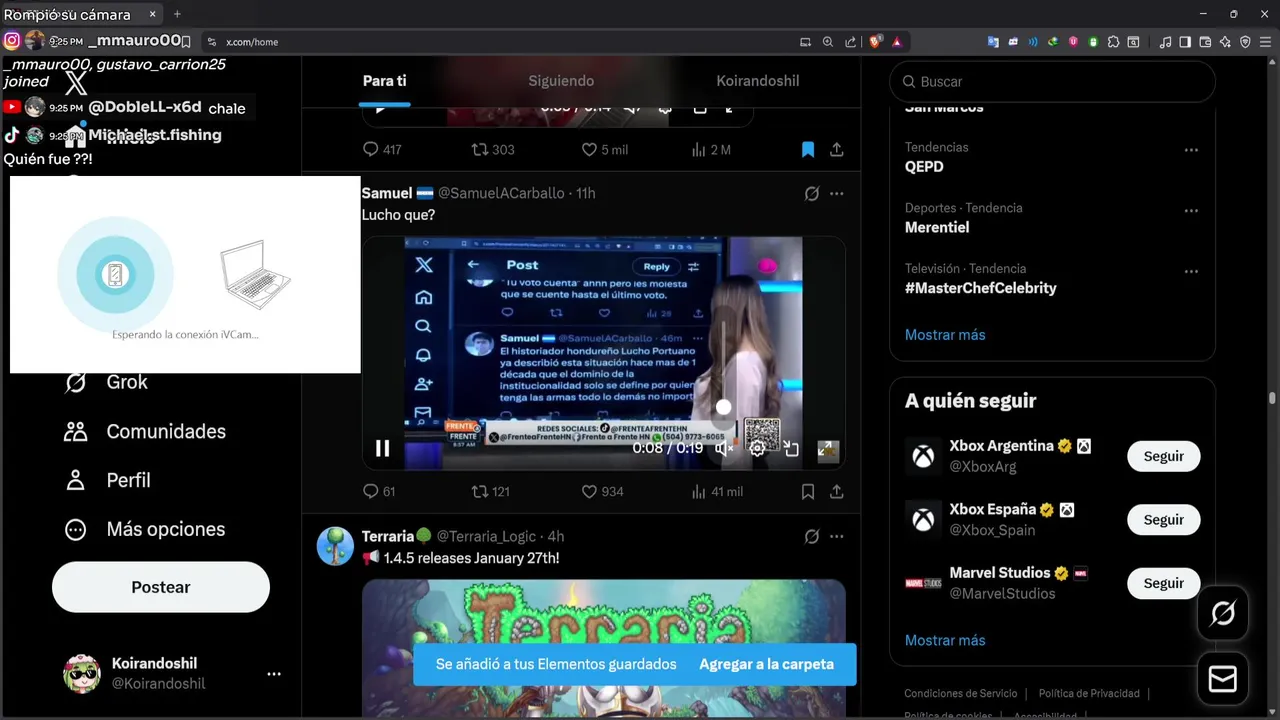Go to Comunidades in the sidebar

(145, 431)
